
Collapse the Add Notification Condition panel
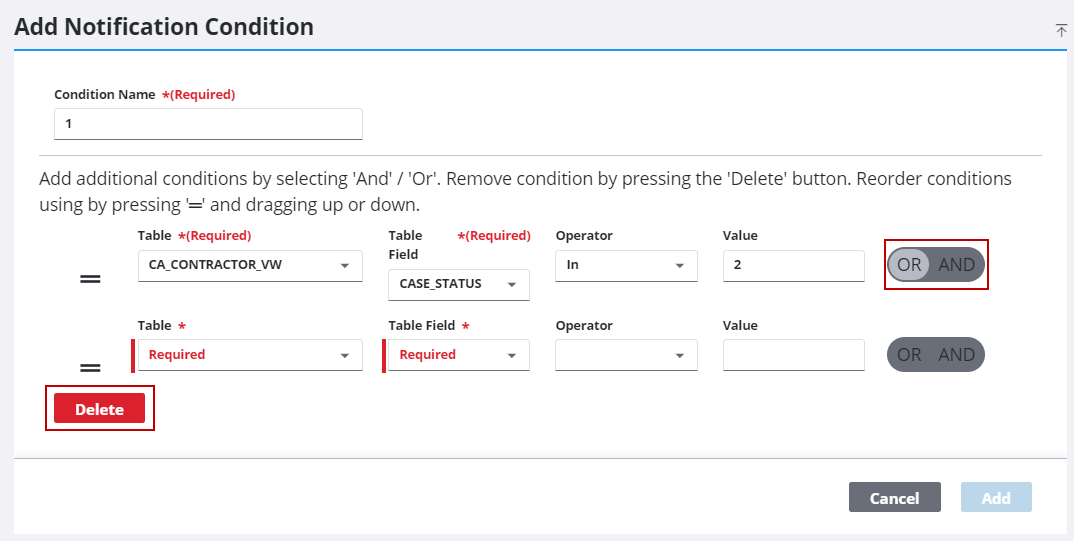(x=1061, y=30)
